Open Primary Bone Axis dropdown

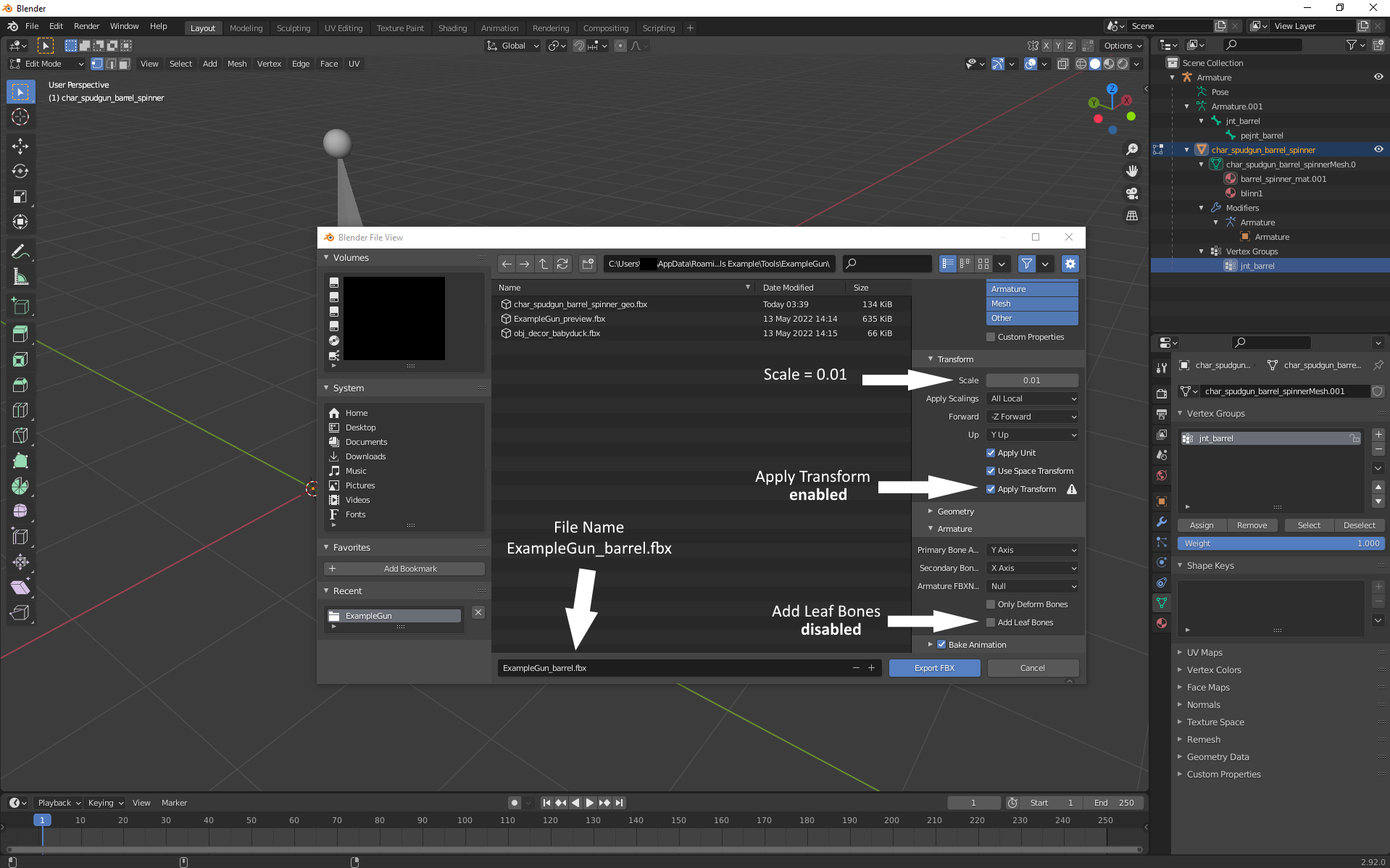tap(1033, 550)
